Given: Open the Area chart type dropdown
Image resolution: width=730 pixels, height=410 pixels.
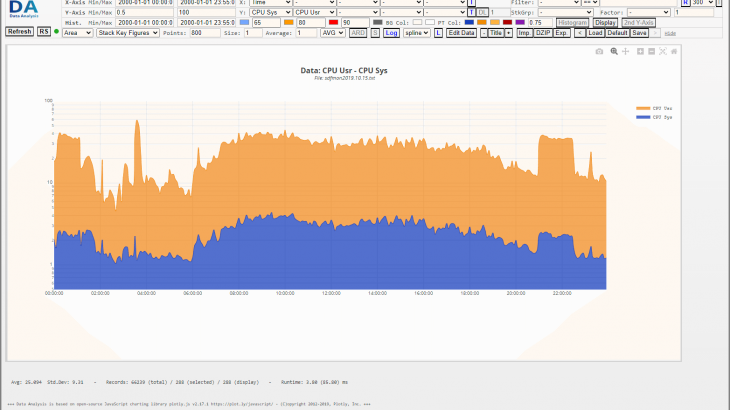Looking at the screenshot, I should [x=76, y=33].
